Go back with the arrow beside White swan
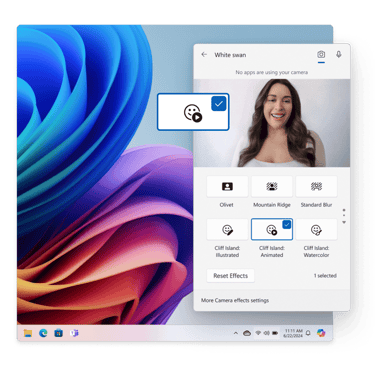 coord(204,54)
